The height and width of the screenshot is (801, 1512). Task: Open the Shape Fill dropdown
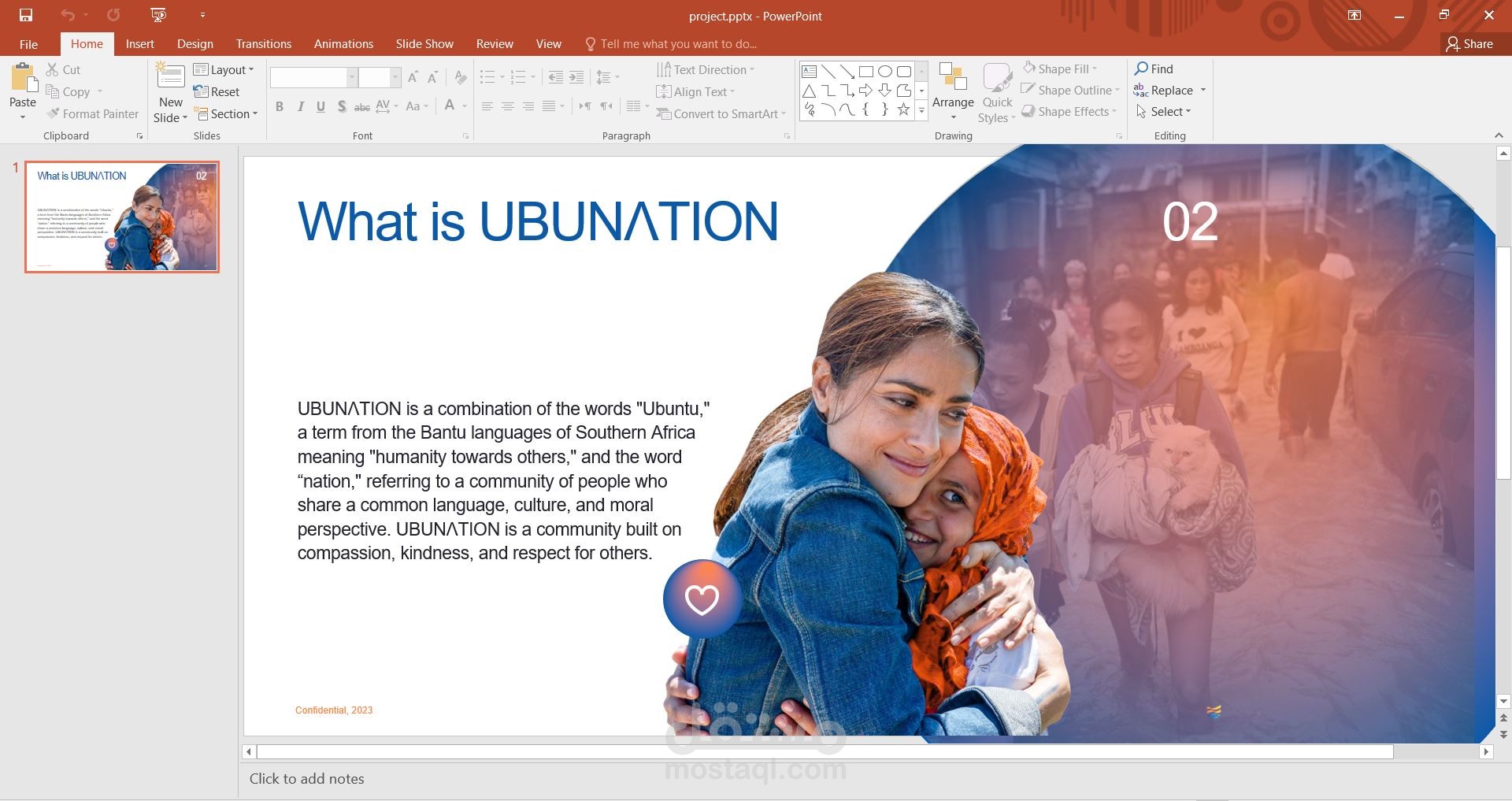pyautogui.click(x=1060, y=69)
